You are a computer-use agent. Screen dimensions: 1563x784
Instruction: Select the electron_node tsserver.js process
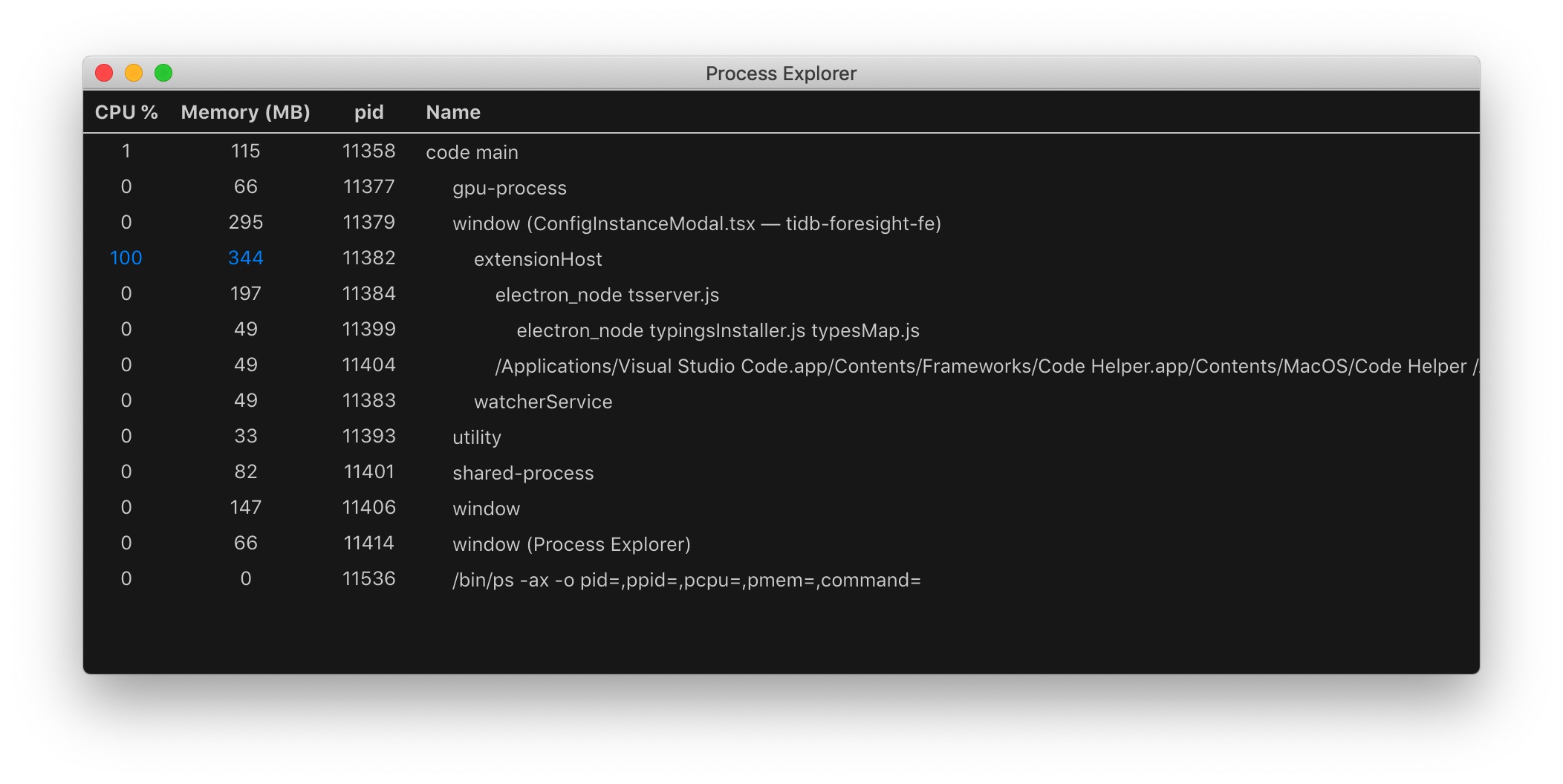point(607,294)
